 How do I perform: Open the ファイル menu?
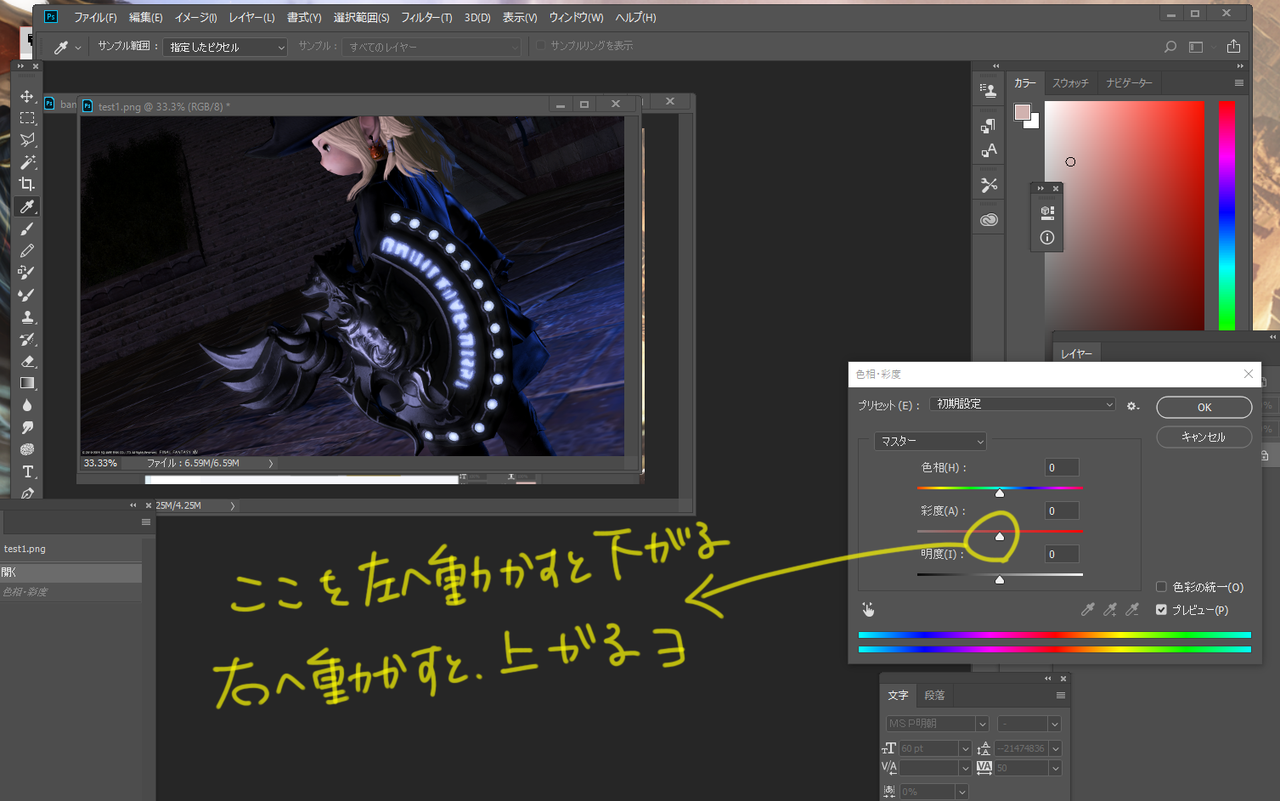coord(95,17)
